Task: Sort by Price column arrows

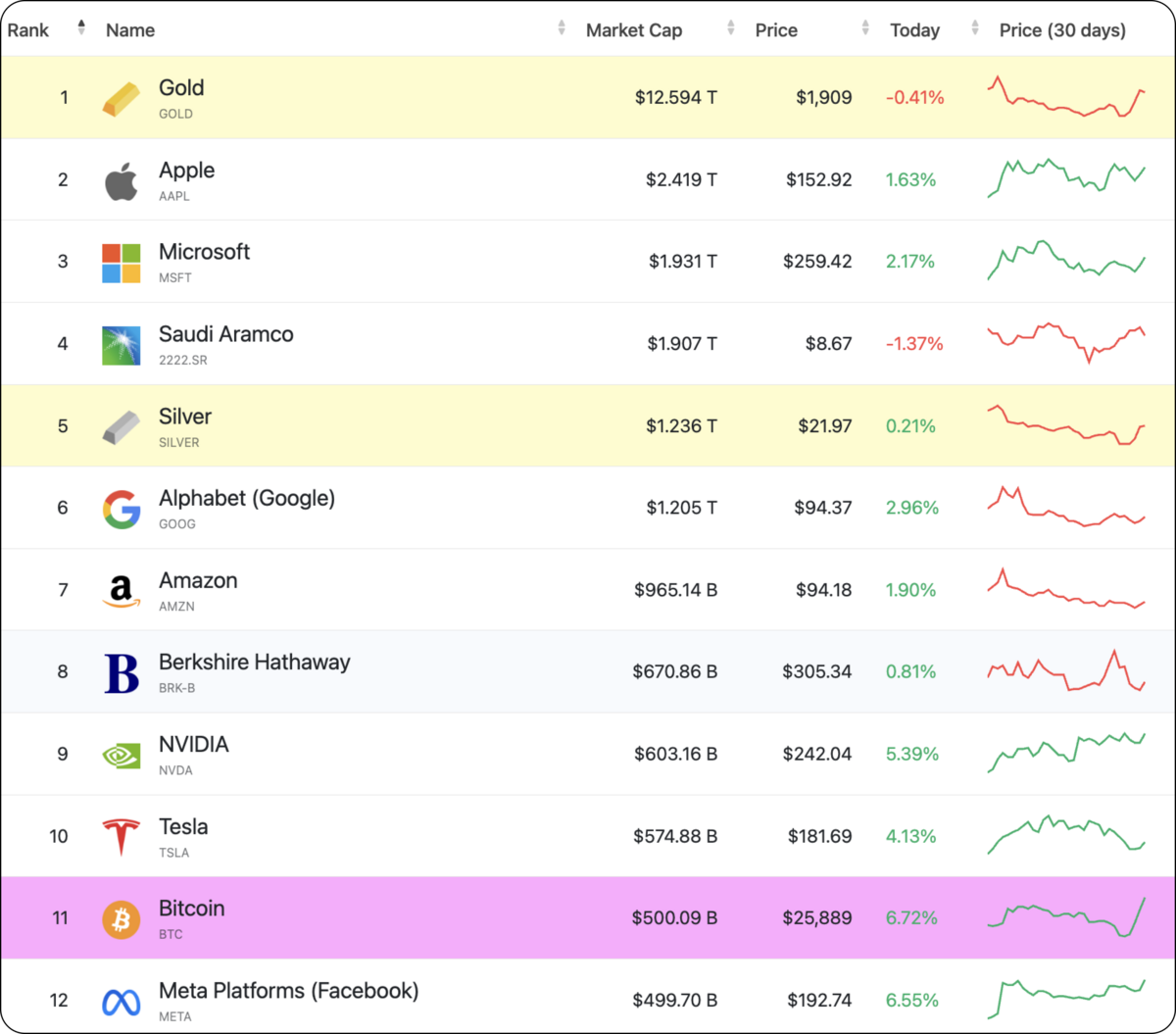Action: (865, 28)
